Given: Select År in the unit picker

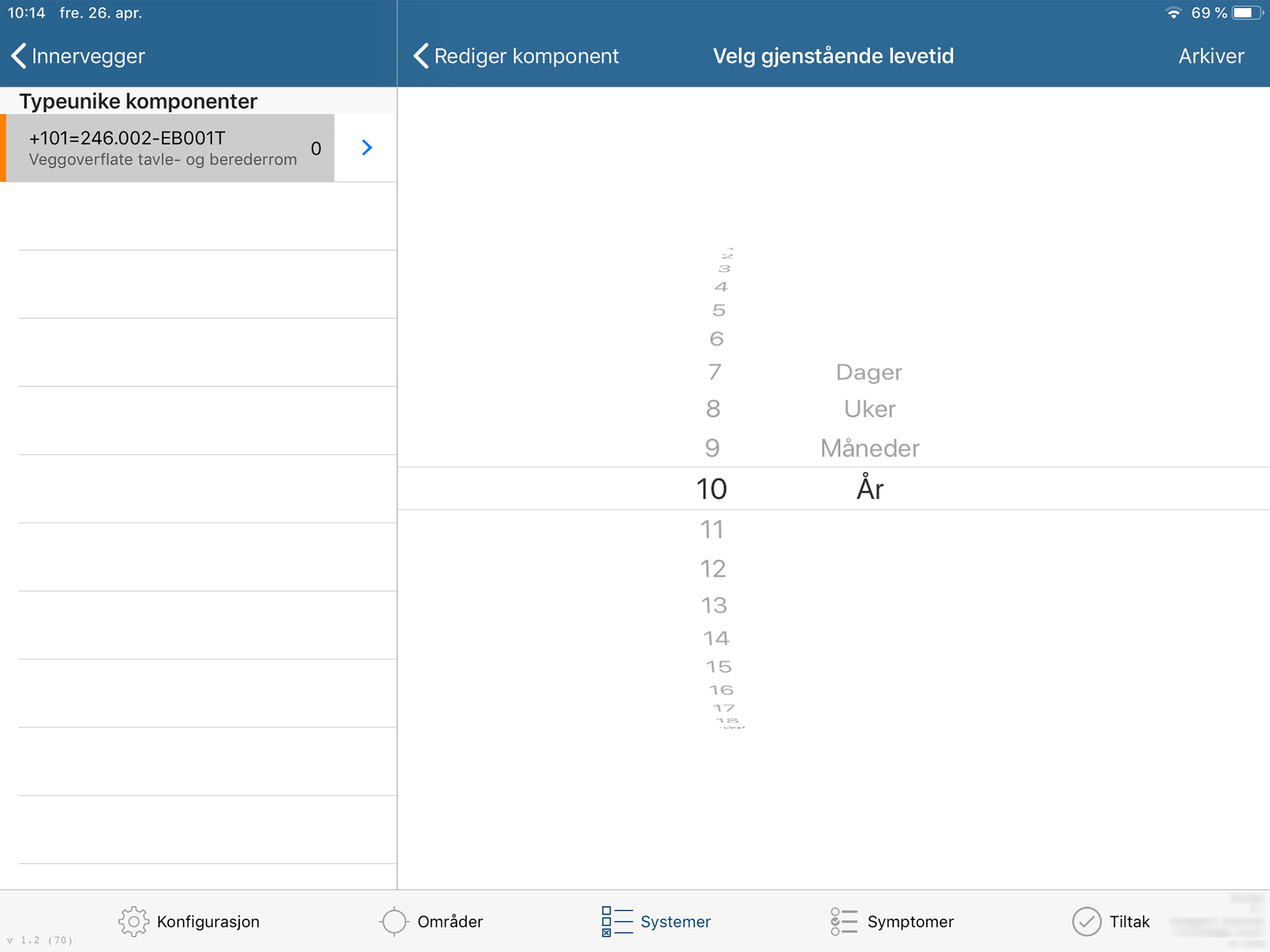Looking at the screenshot, I should [870, 488].
